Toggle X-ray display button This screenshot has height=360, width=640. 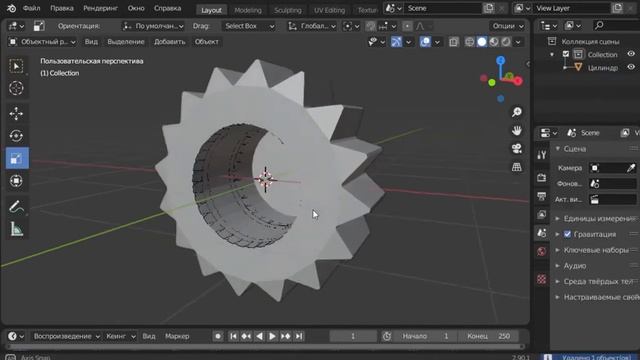(453, 42)
